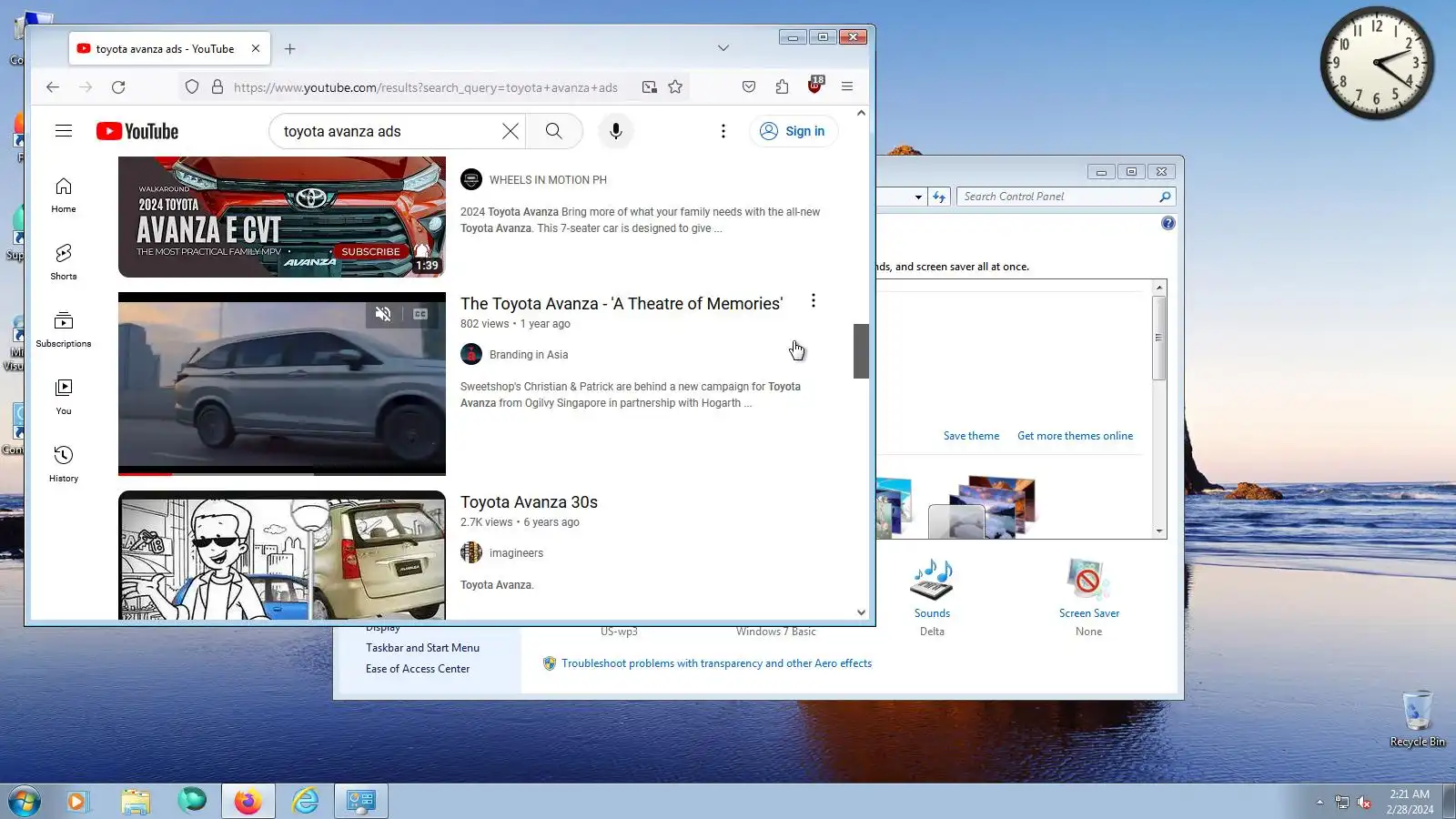Open The Toyota Avanza - 'A Theatre of Memories' title

(622, 304)
